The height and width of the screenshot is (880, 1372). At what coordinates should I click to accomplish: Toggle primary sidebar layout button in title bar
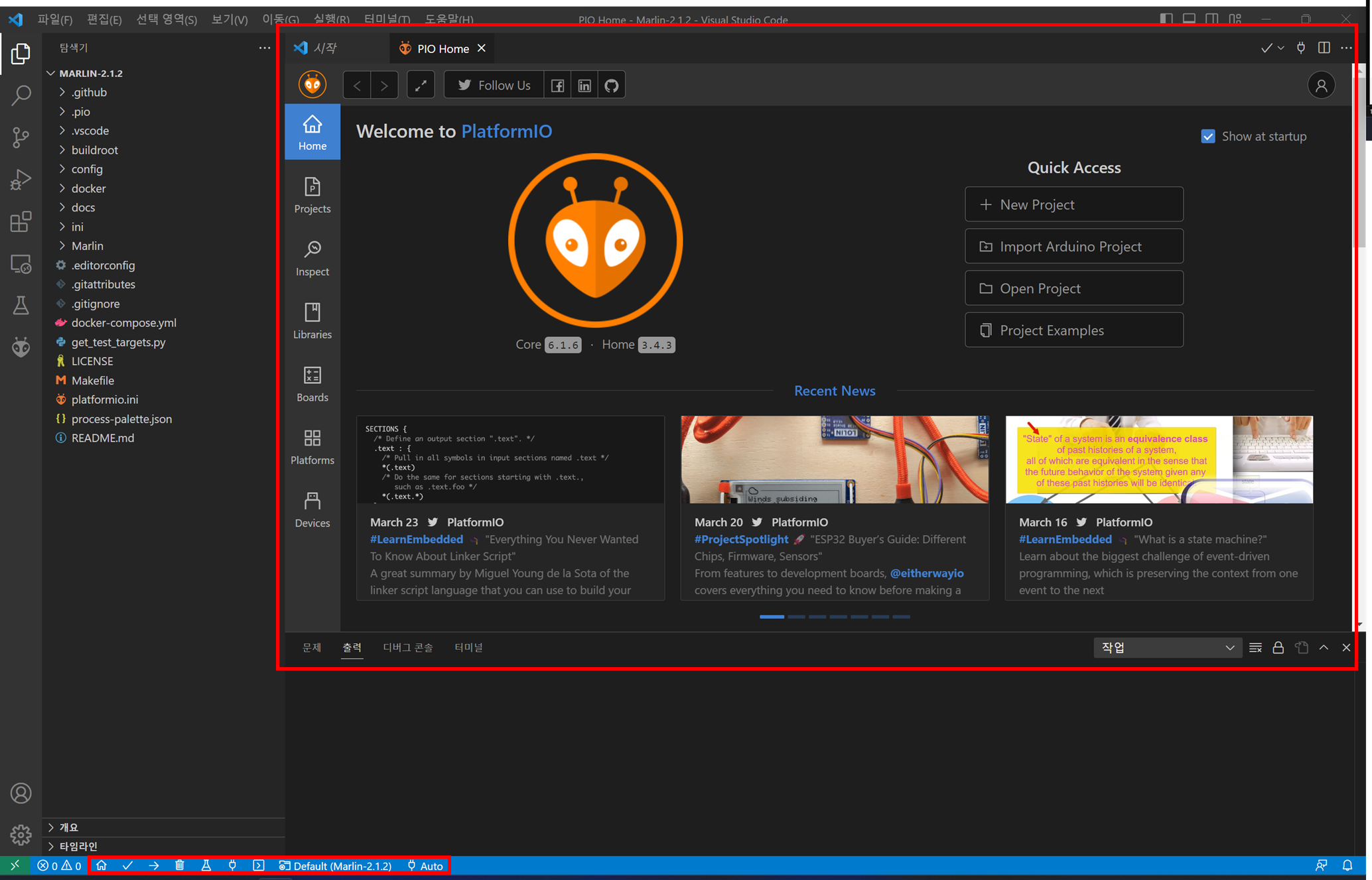click(1166, 19)
